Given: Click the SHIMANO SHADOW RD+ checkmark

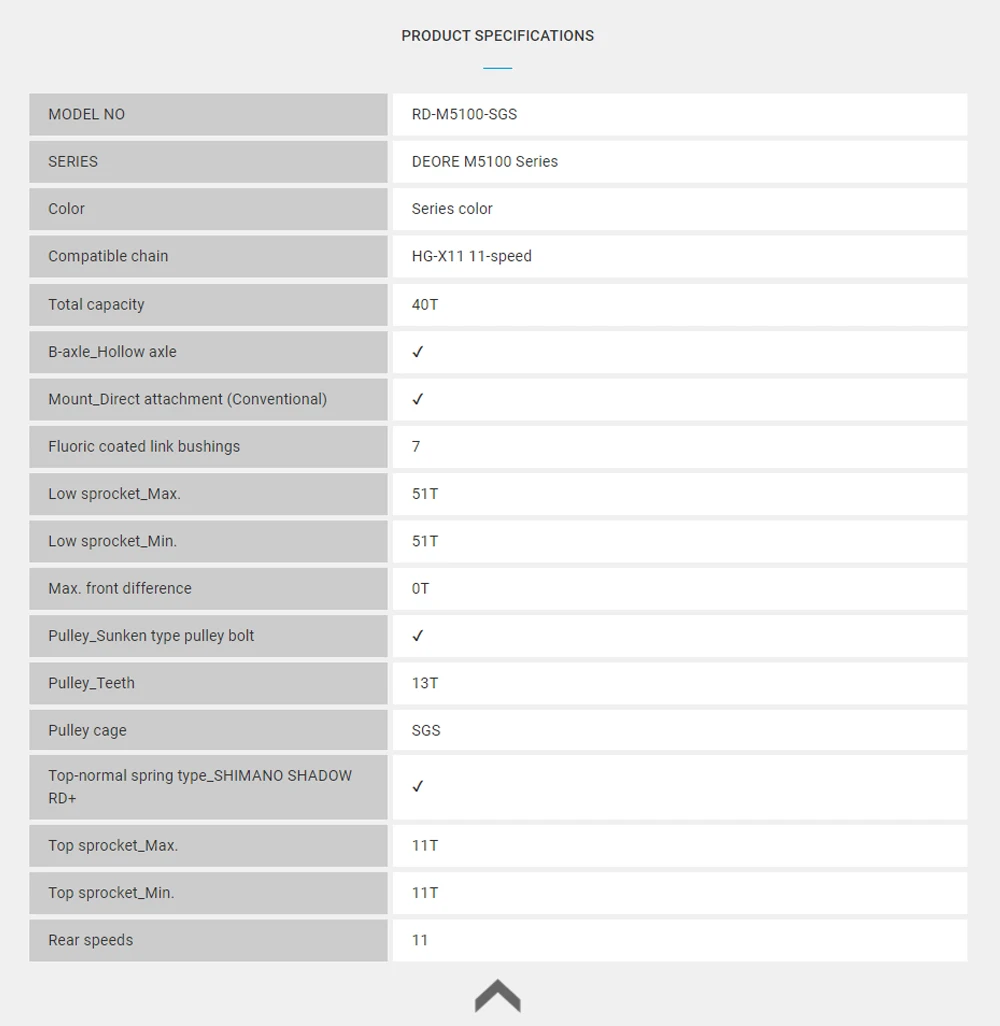Looking at the screenshot, I should [418, 787].
